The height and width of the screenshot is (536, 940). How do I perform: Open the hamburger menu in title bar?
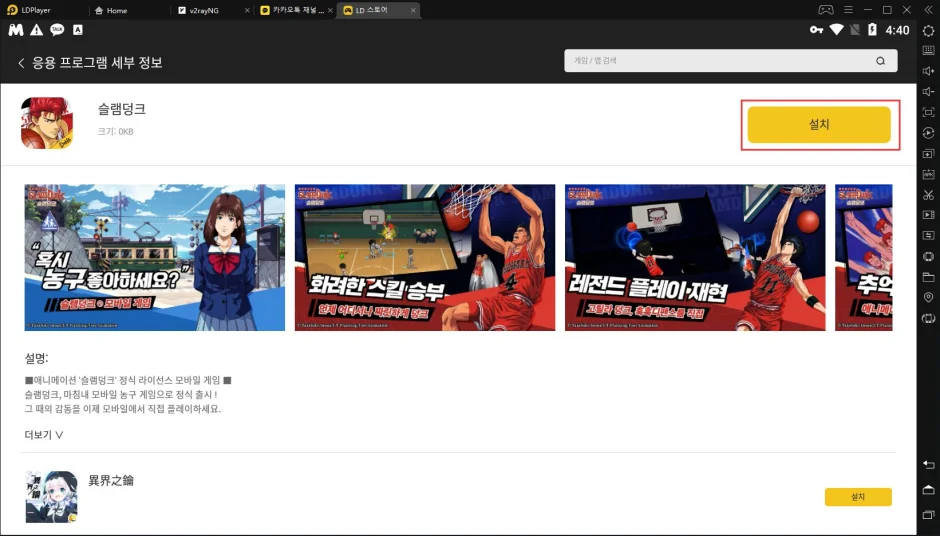848,10
